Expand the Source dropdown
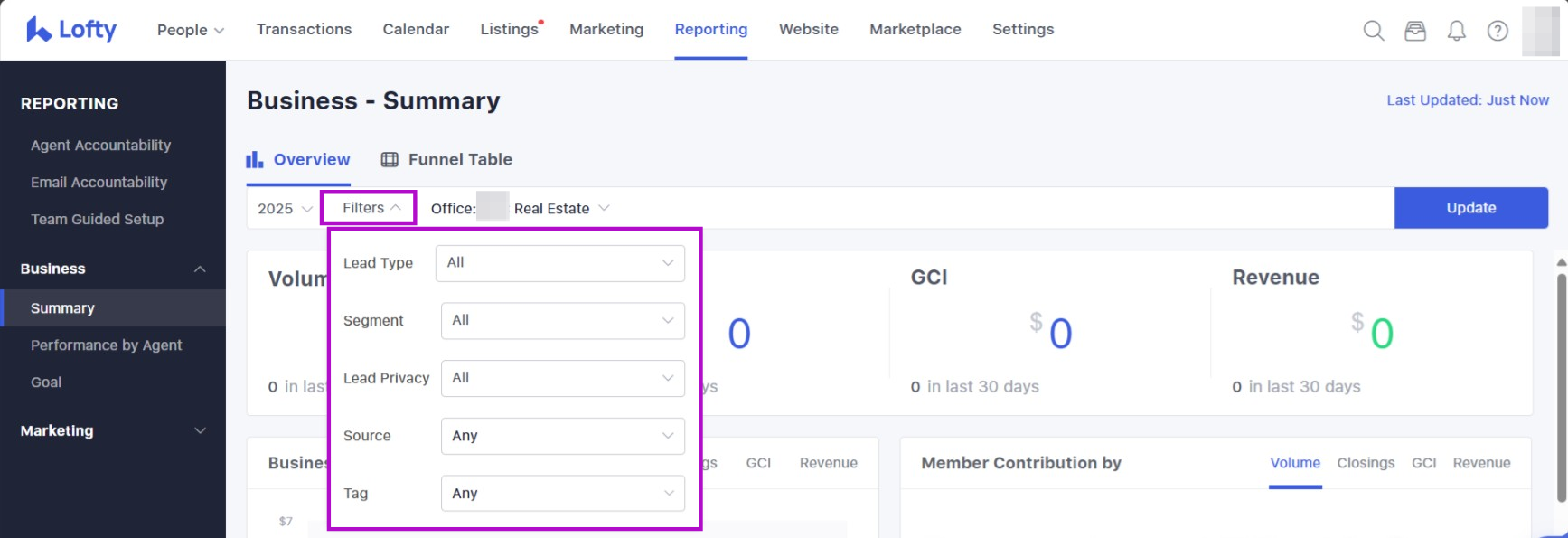This screenshot has width=1568, height=538. 562,436
